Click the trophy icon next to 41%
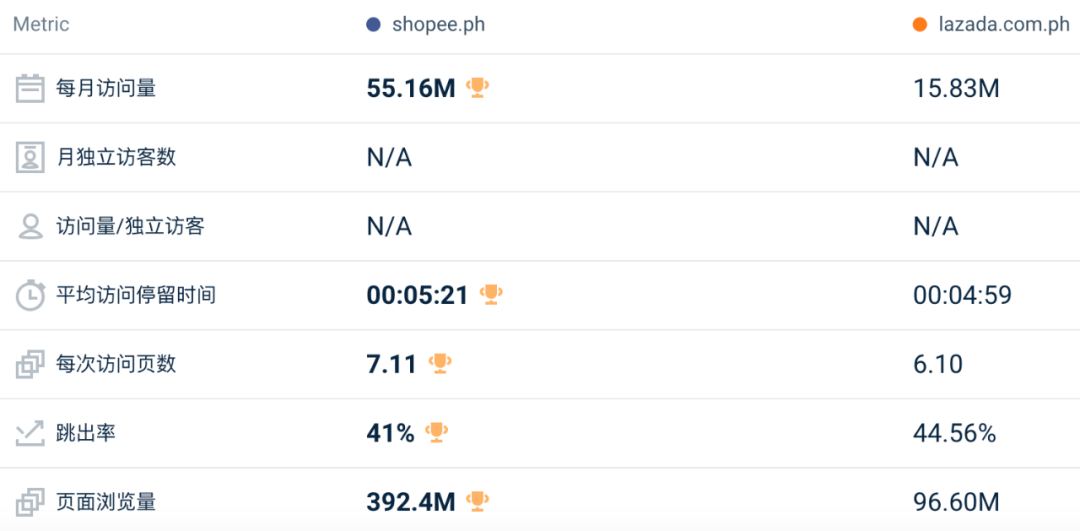The width and height of the screenshot is (1080, 531). (x=437, y=432)
